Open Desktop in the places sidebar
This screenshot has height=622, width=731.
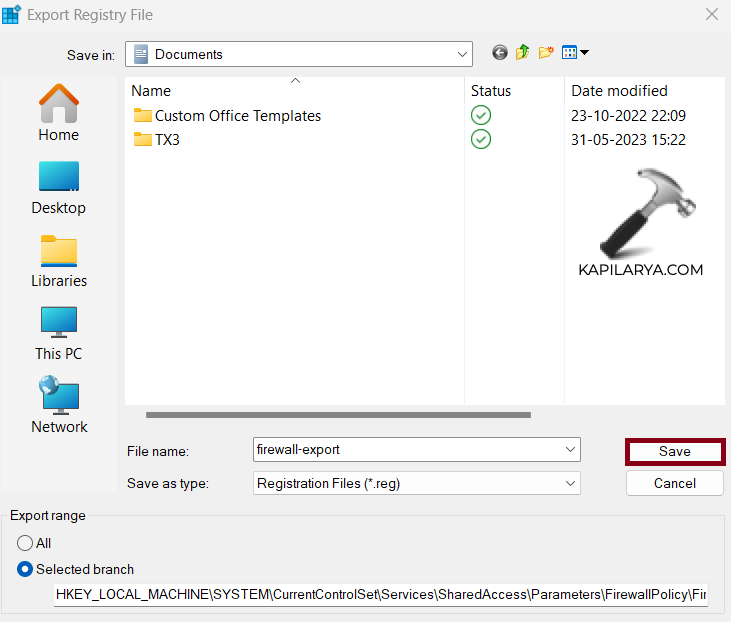59,188
